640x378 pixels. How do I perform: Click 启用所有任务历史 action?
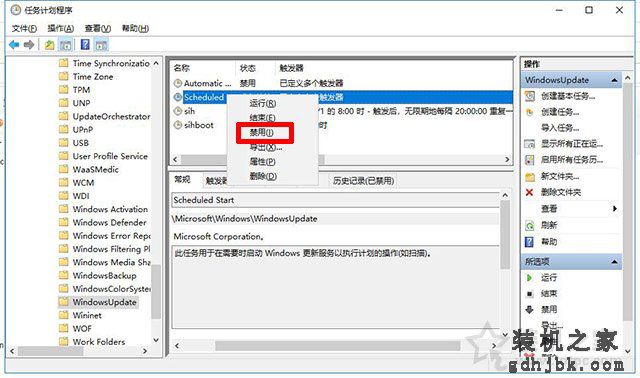coord(571,160)
